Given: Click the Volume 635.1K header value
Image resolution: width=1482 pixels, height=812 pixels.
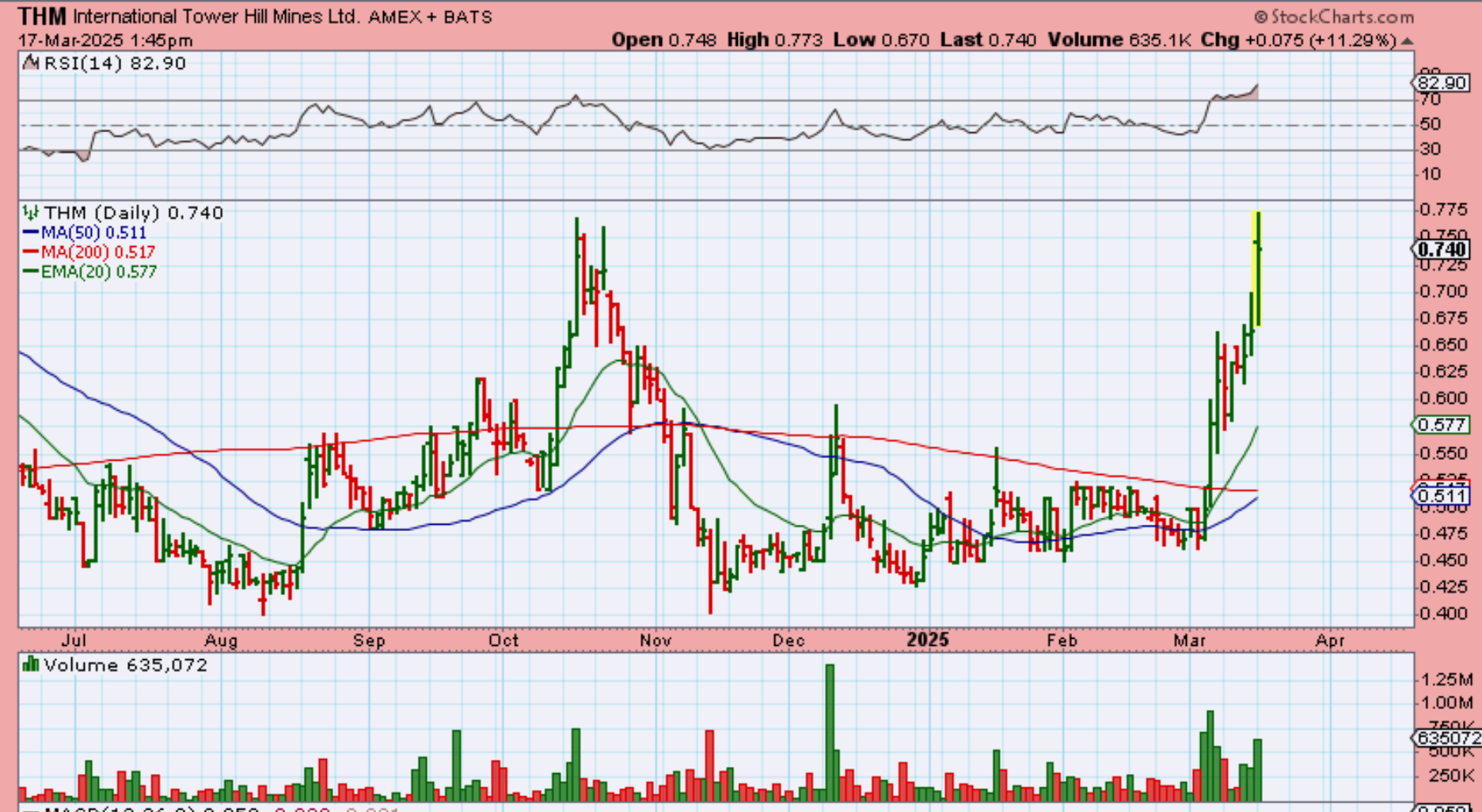Looking at the screenshot, I should [1119, 40].
